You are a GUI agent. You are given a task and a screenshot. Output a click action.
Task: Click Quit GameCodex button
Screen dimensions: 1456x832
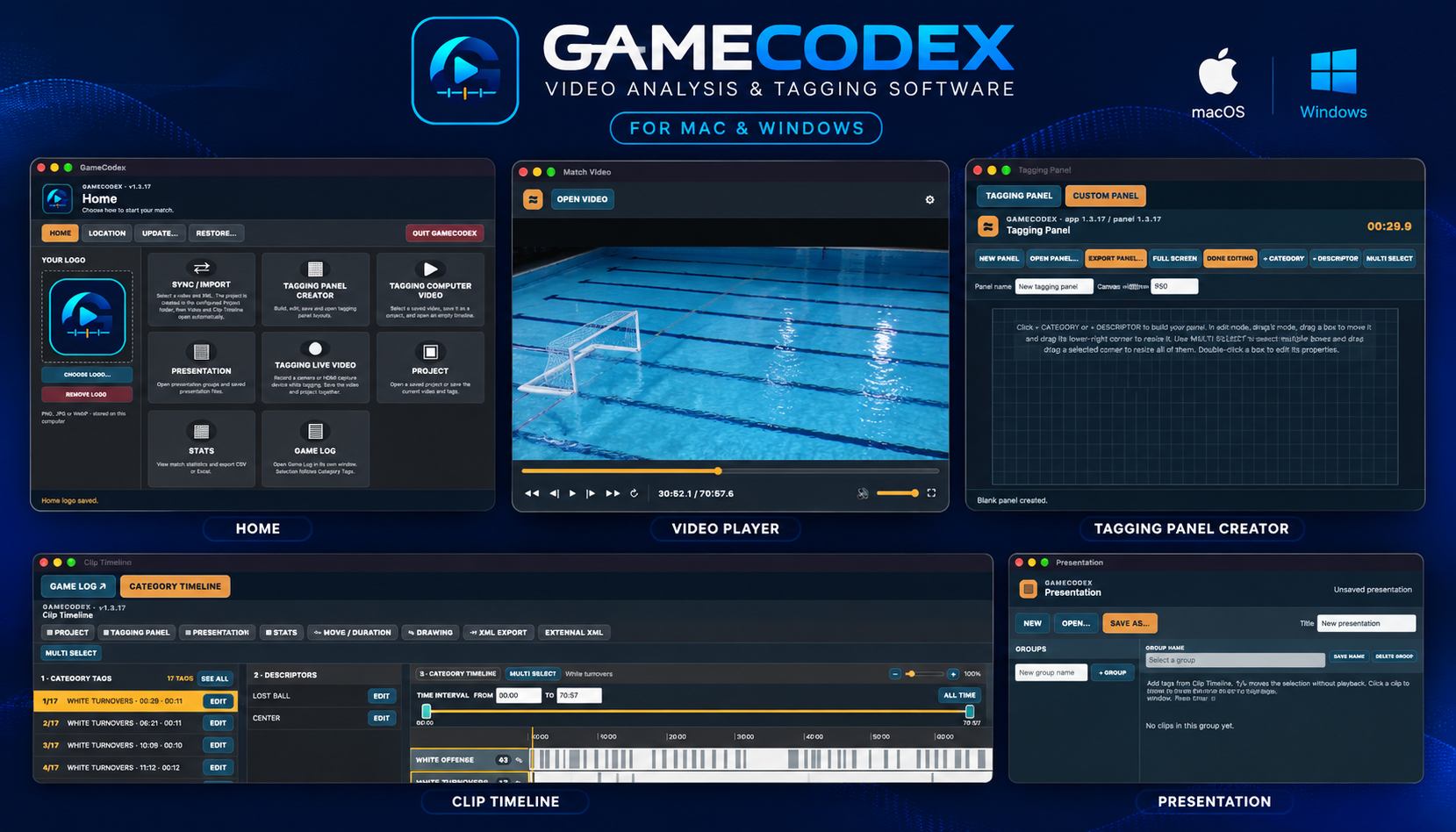[x=444, y=233]
